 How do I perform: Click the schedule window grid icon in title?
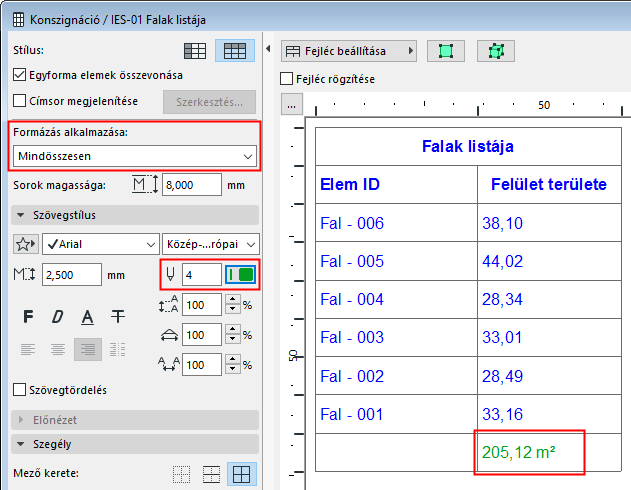tap(19, 19)
